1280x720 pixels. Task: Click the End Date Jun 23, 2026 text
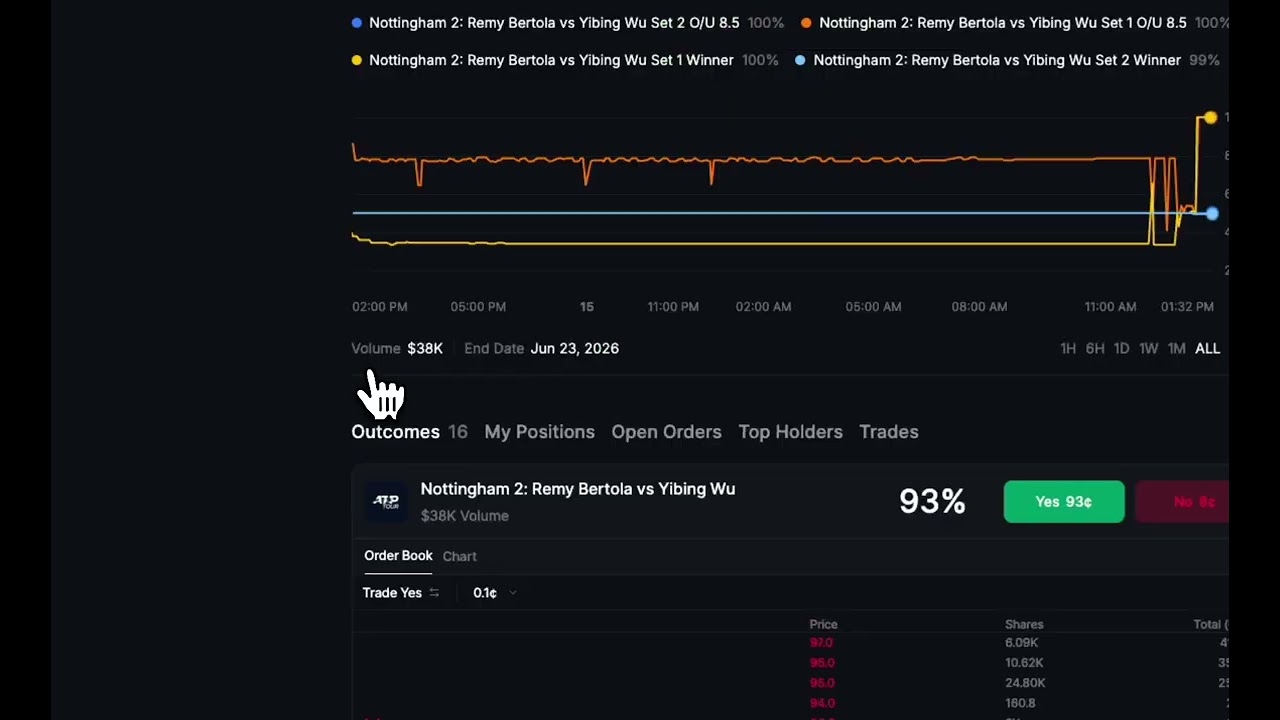point(541,349)
